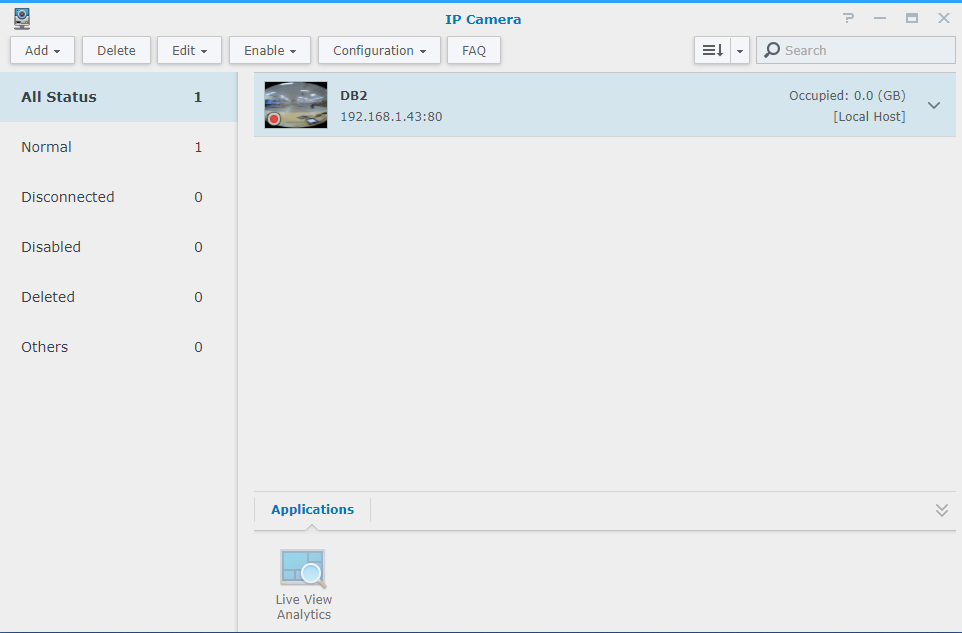
Task: Select the Applications tab
Action: pos(312,510)
